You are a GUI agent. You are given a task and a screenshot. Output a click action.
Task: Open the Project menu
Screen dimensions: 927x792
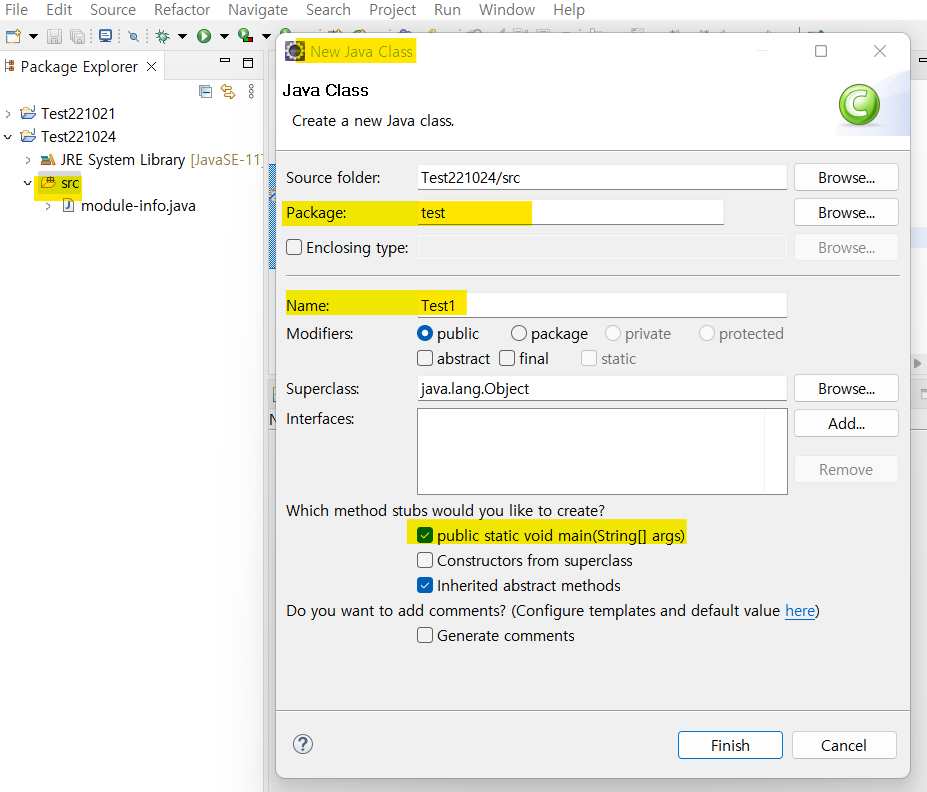[x=393, y=10]
